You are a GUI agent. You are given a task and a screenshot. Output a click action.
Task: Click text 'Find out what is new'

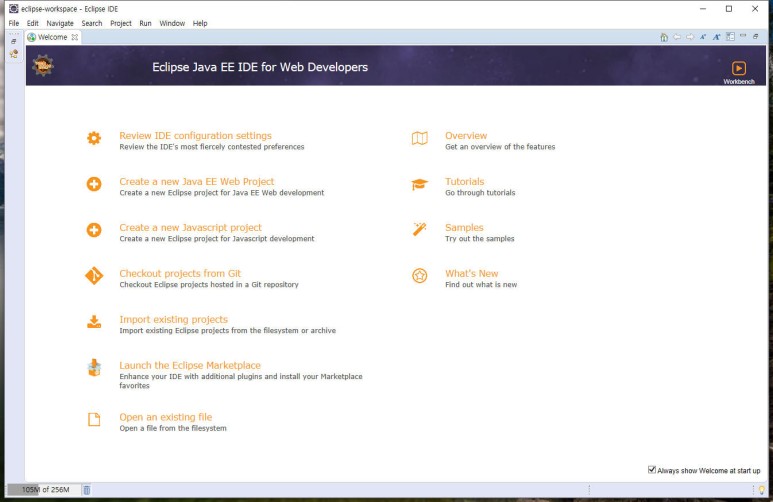point(481,285)
